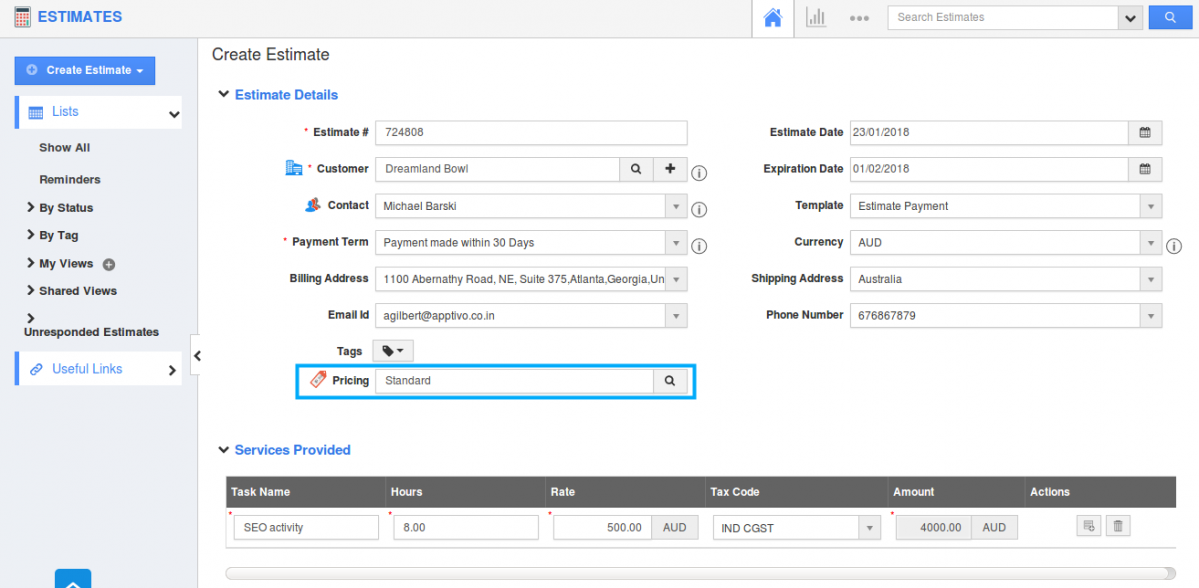Open Expiration Date calendar picker
1199x588 pixels.
click(x=1145, y=169)
